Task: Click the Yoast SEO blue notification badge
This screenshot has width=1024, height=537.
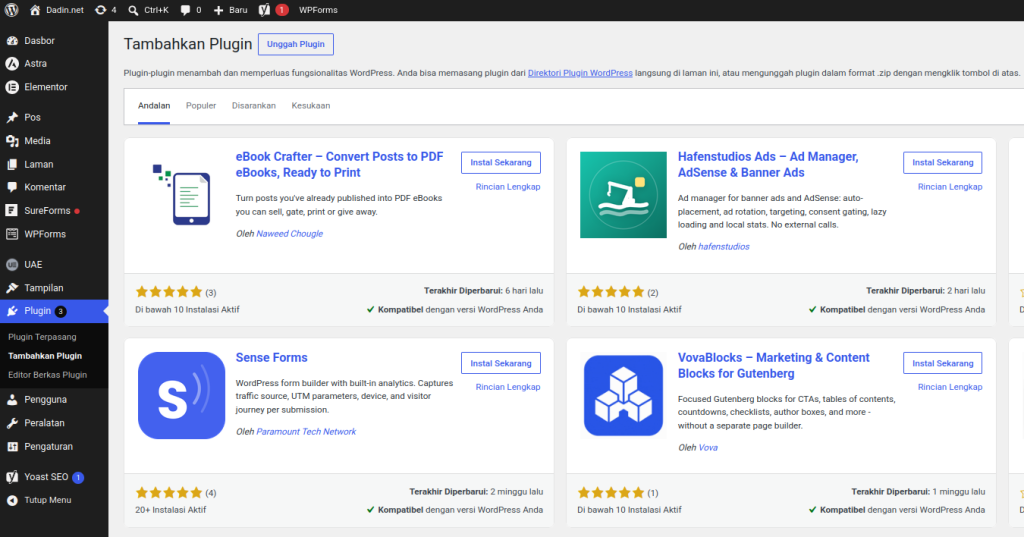Action: (x=78, y=478)
